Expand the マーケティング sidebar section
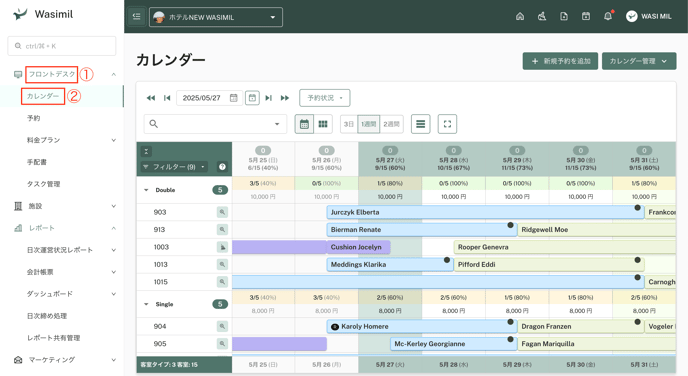The height and width of the screenshot is (376, 688). click(x=114, y=359)
